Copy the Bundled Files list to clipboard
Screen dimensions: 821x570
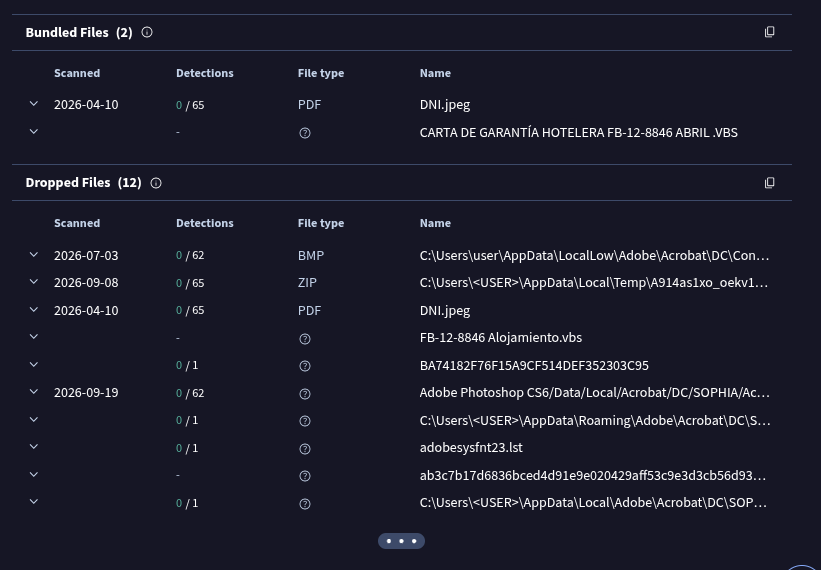click(769, 32)
